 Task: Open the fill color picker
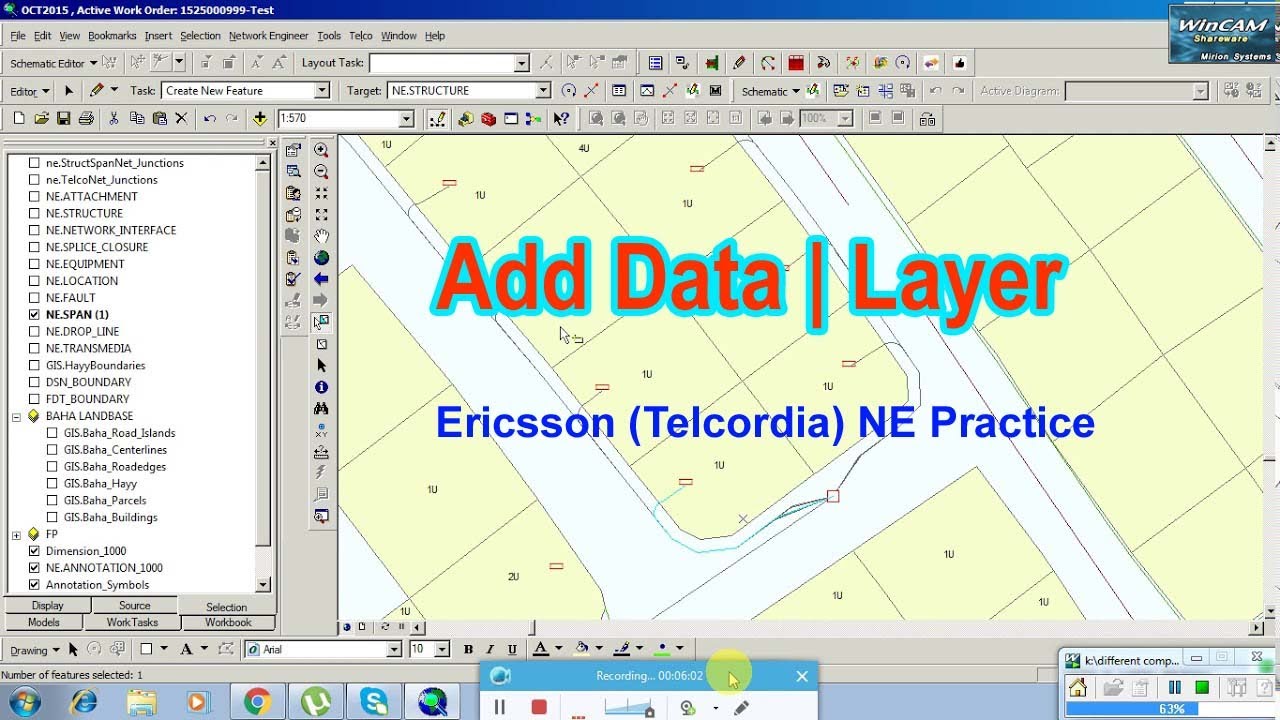click(x=582, y=649)
